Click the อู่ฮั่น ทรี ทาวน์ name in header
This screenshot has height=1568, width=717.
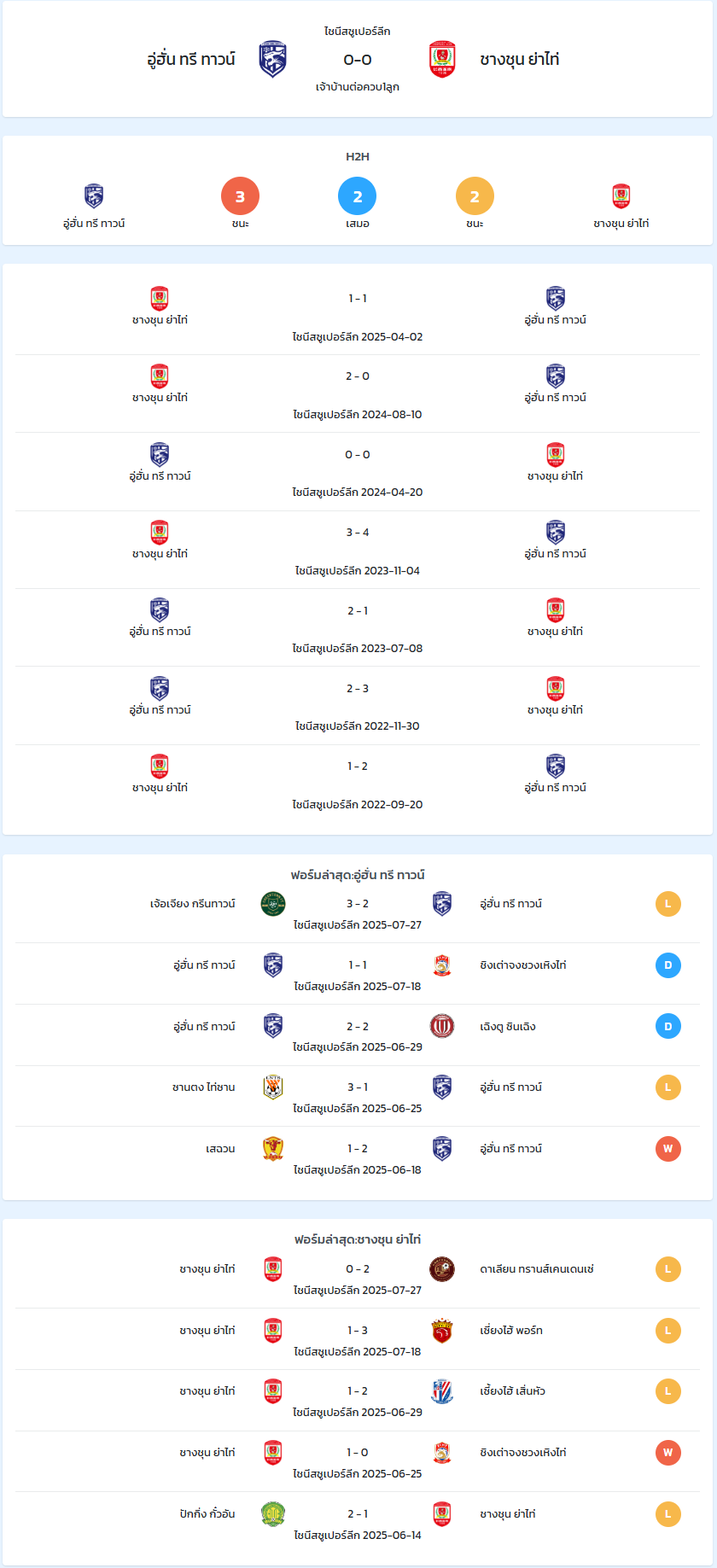coord(191,59)
